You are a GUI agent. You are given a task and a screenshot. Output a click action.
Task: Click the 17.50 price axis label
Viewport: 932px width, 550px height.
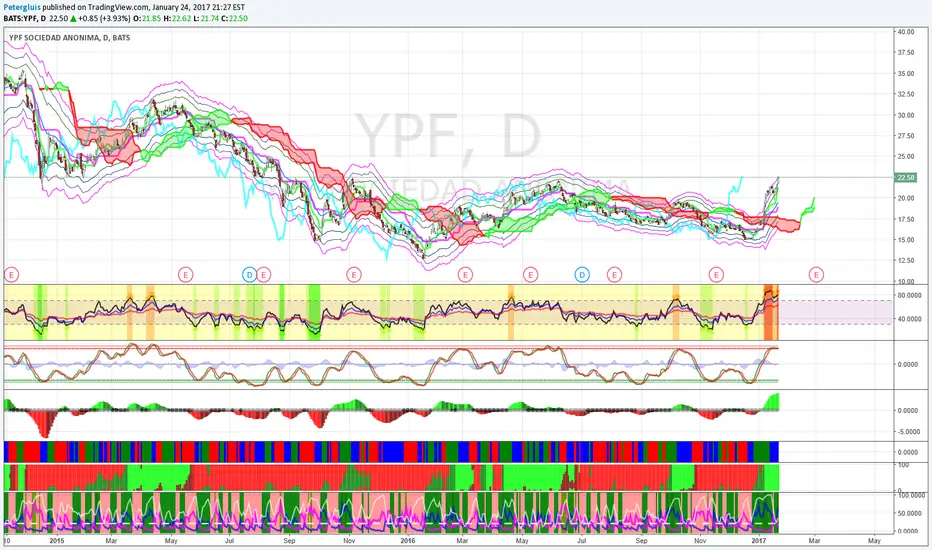[906, 219]
